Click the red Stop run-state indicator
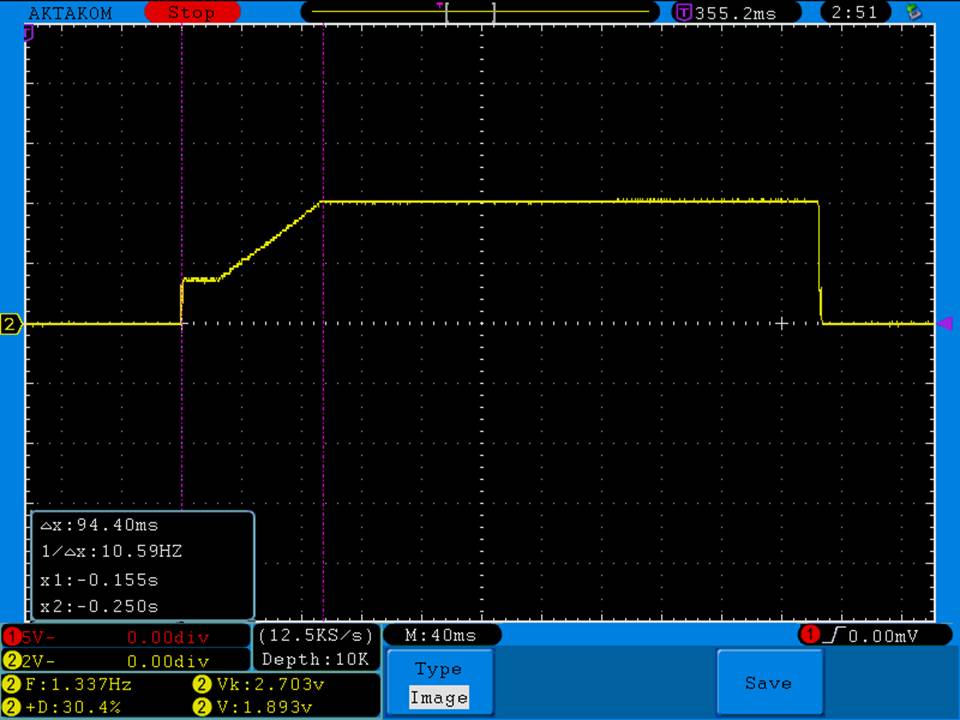The image size is (960, 720). (x=192, y=13)
